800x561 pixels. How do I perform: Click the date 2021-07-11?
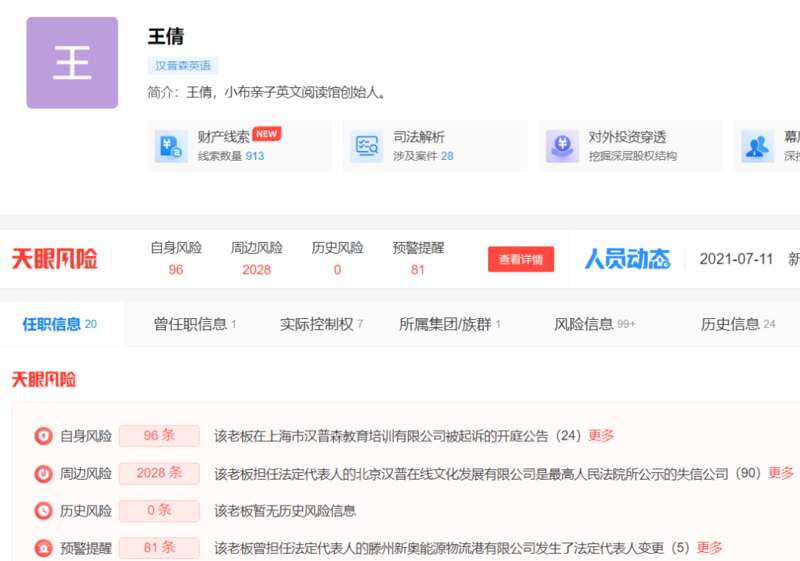736,259
